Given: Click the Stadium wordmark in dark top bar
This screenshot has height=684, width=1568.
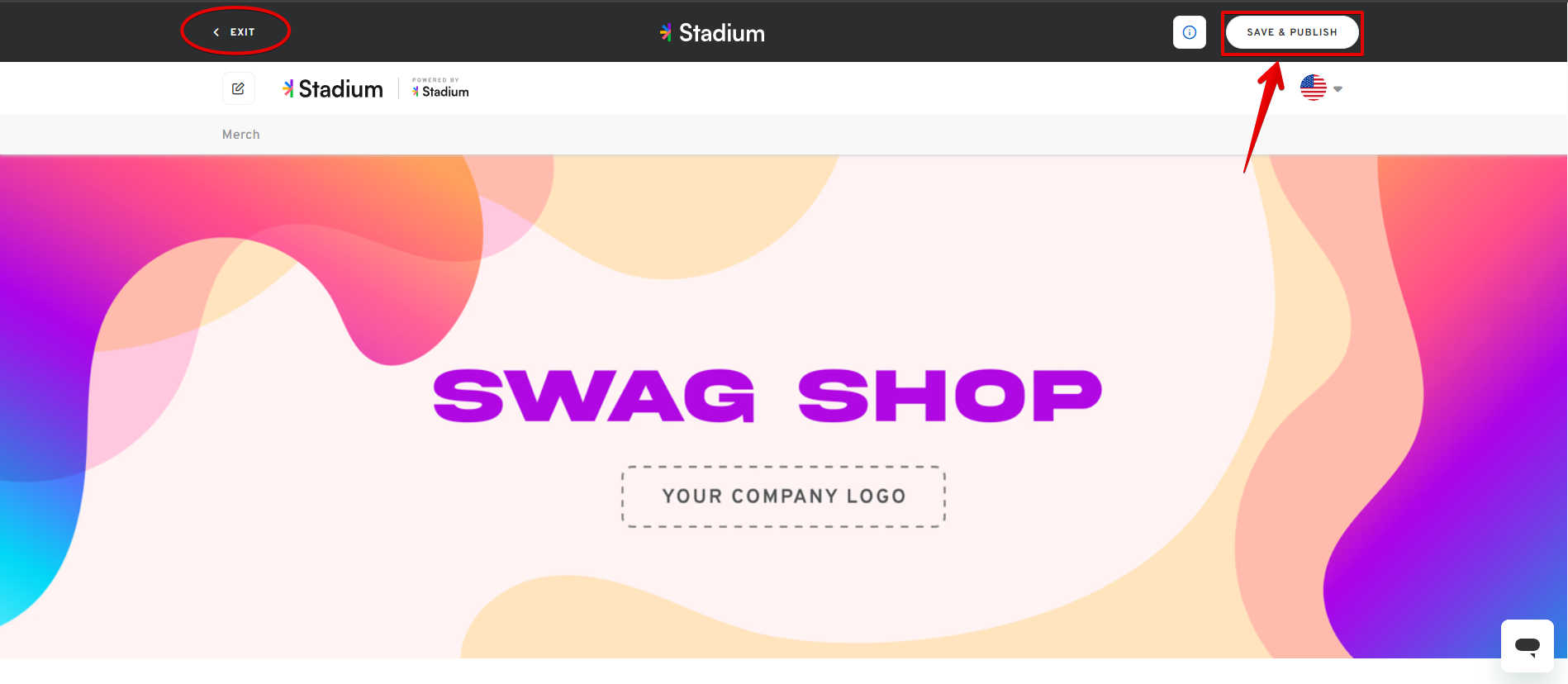Looking at the screenshot, I should point(721,33).
